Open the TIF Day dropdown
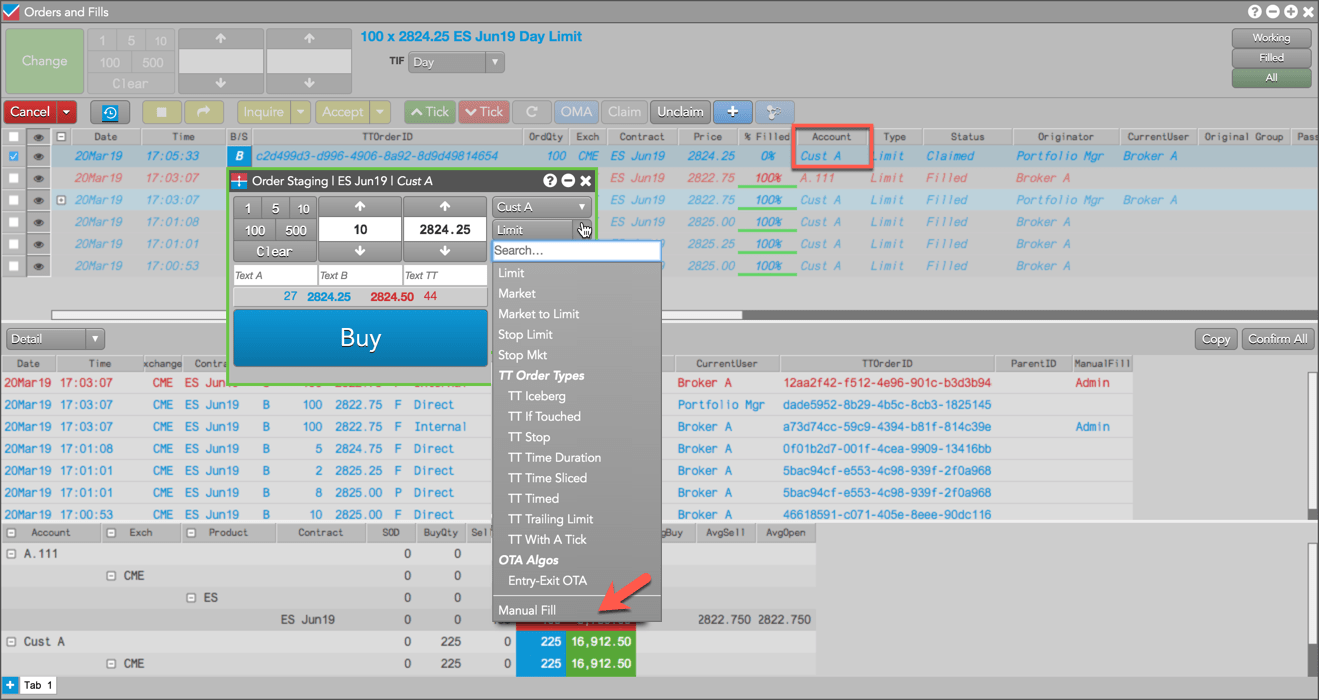Viewport: 1319px width, 700px height. (457, 62)
